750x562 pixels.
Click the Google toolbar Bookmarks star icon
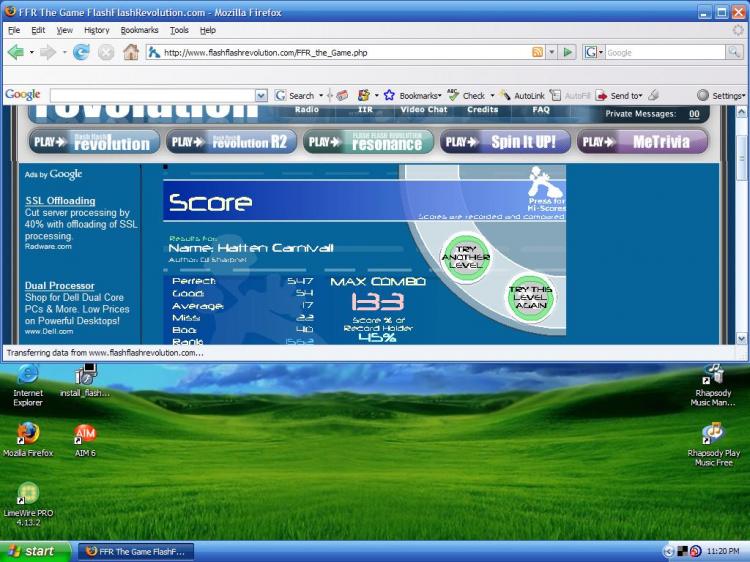[389, 95]
